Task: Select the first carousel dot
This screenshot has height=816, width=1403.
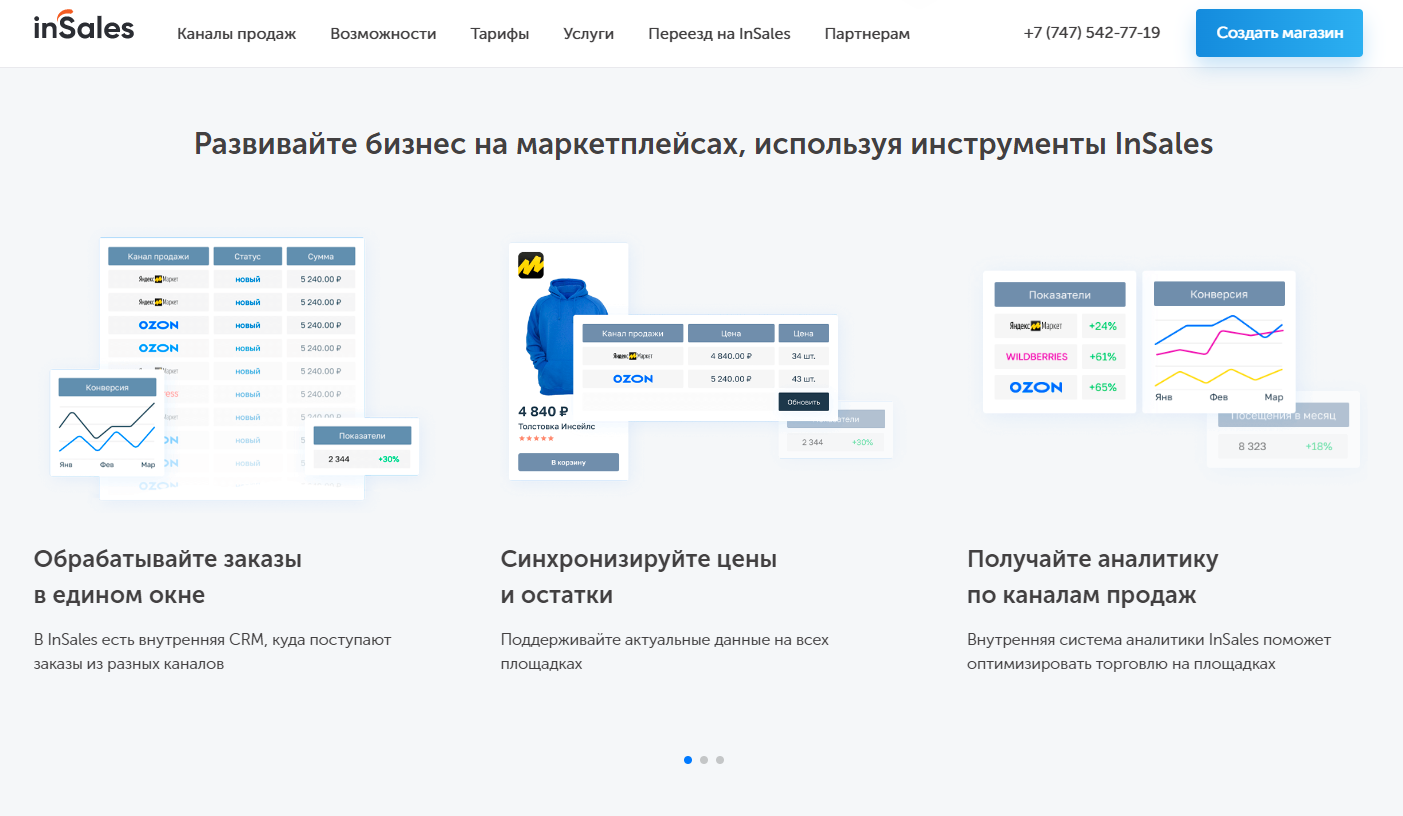Action: [688, 760]
